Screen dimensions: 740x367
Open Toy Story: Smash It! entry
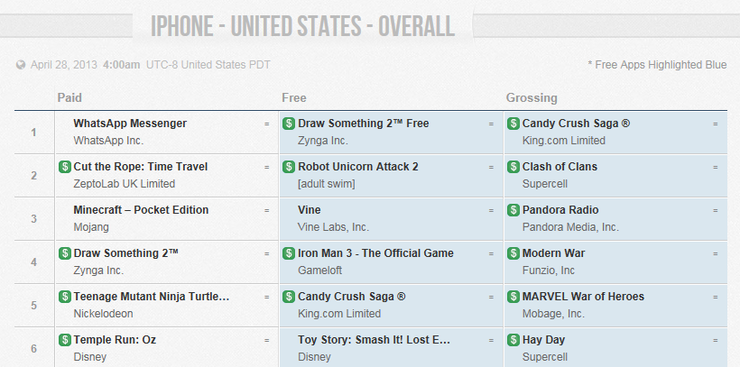pyautogui.click(x=374, y=340)
